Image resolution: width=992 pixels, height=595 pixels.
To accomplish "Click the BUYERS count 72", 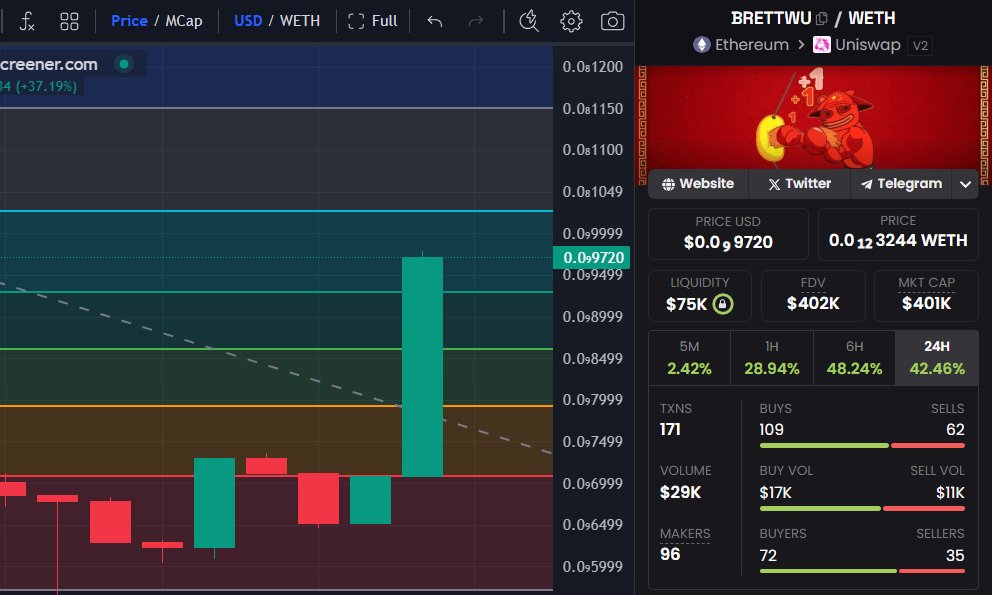I will point(768,556).
